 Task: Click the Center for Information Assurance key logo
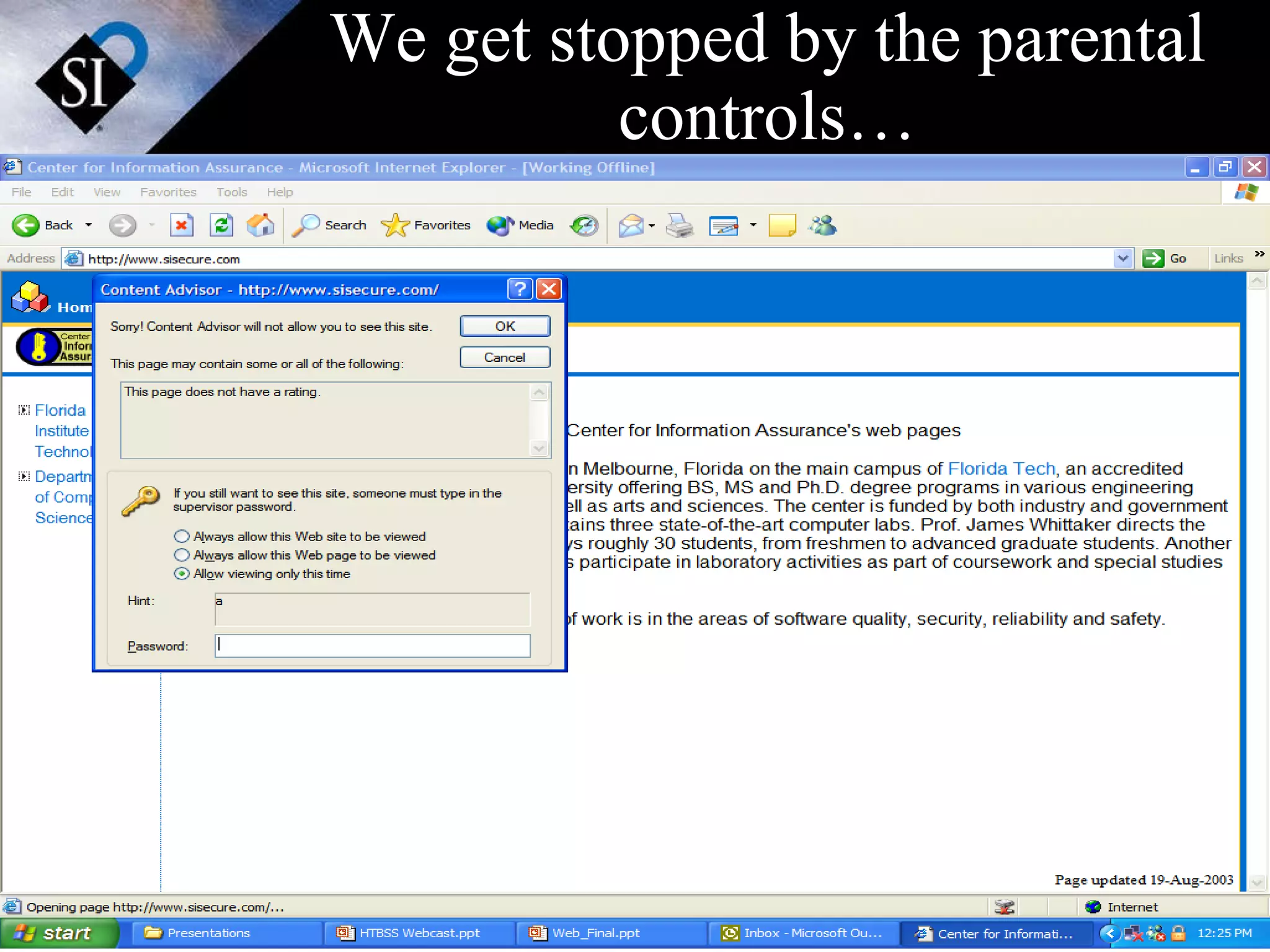tap(55, 346)
